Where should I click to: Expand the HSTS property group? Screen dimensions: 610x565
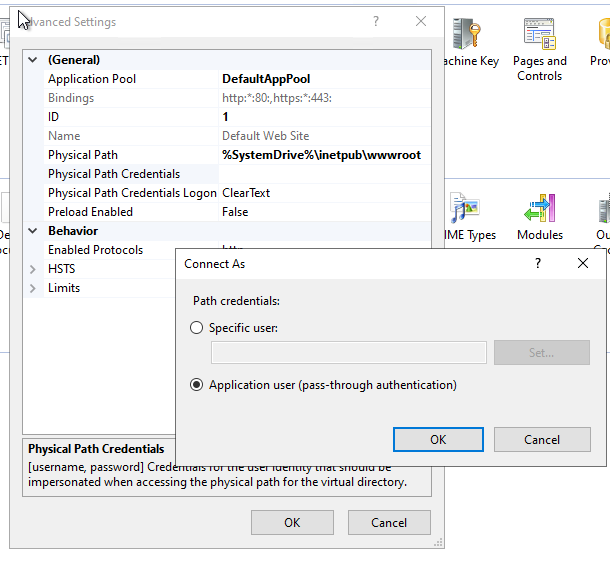click(33, 269)
